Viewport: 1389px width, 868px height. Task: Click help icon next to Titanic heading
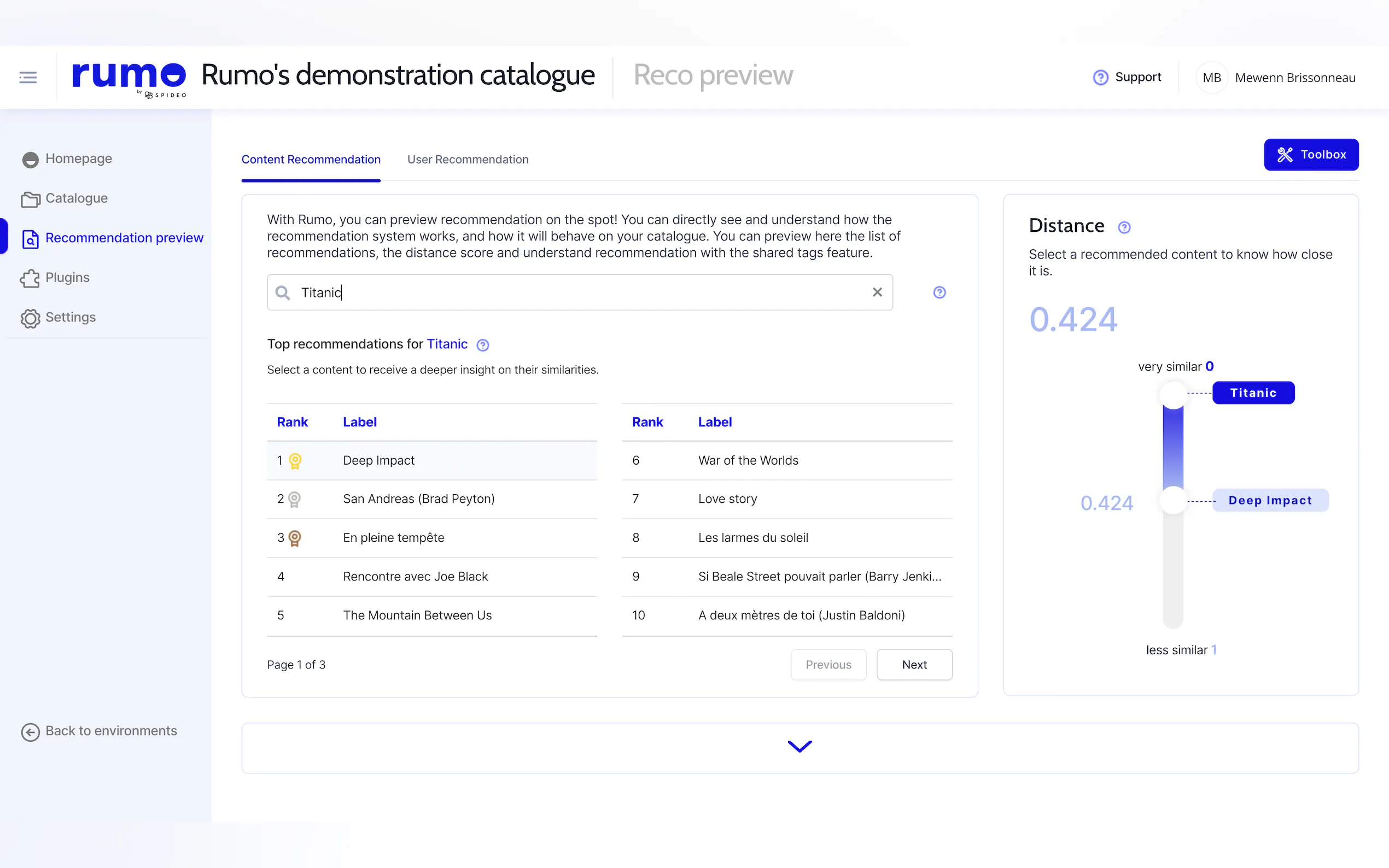482,345
